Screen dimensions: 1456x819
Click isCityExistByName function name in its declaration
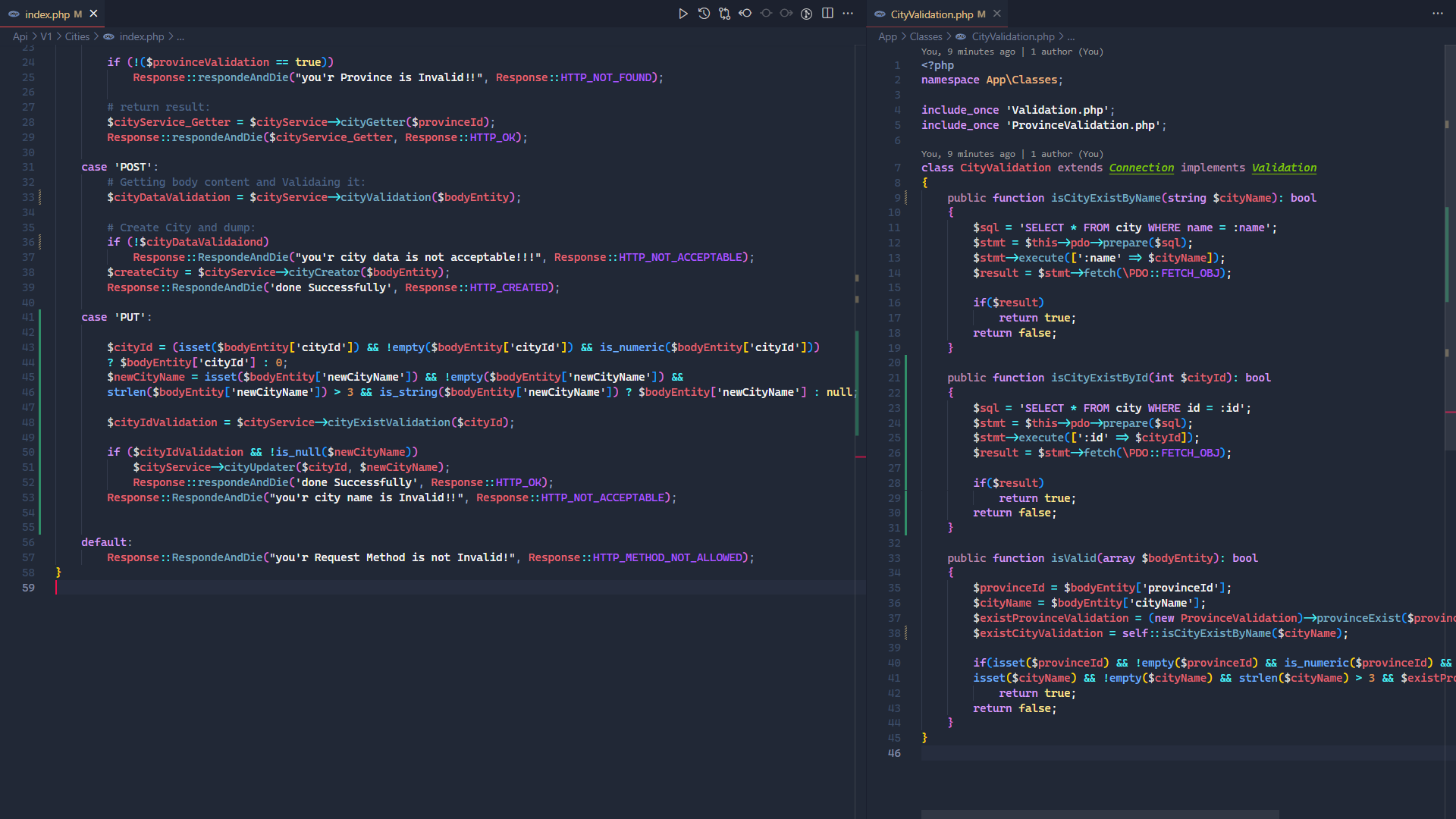tap(1106, 198)
